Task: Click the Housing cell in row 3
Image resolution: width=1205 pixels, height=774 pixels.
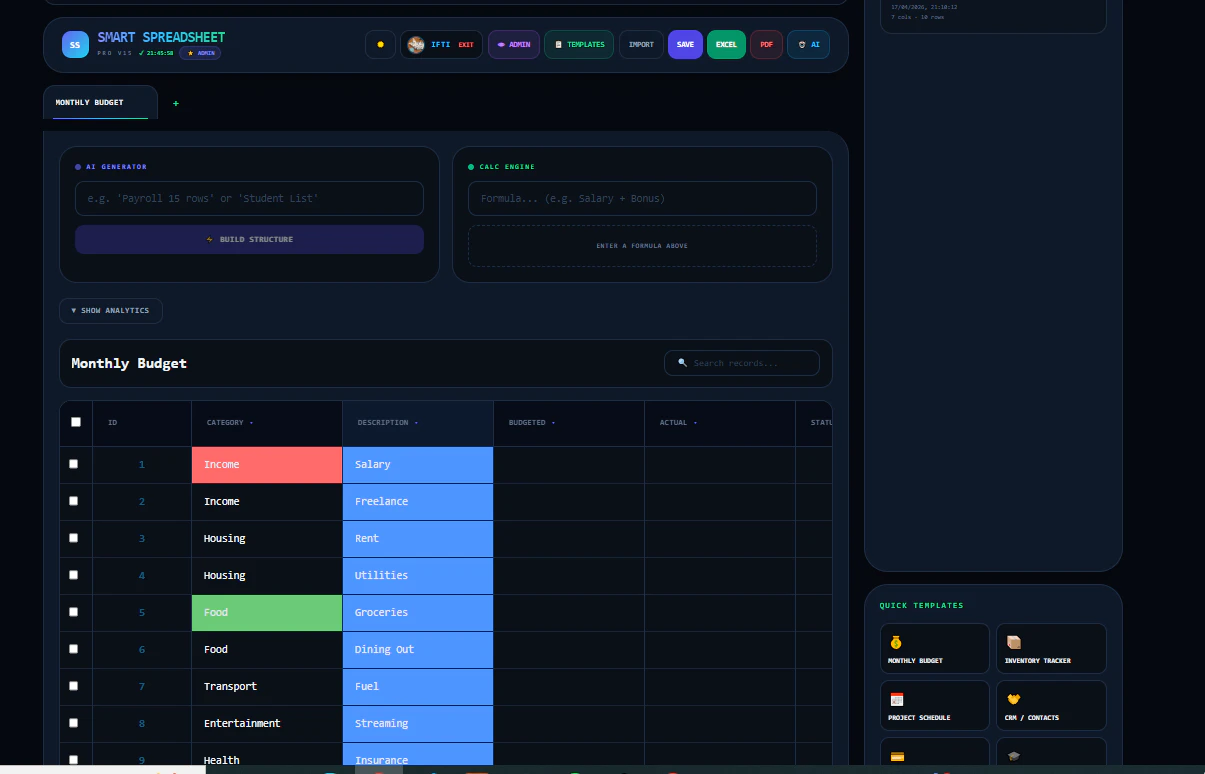Action: pos(267,539)
